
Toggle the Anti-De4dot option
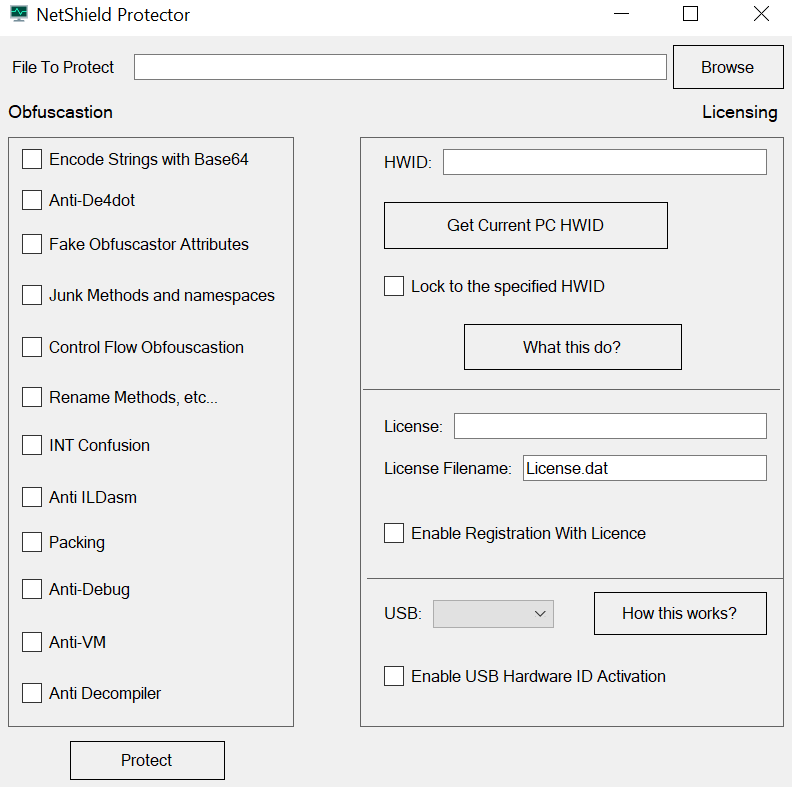click(x=32, y=200)
